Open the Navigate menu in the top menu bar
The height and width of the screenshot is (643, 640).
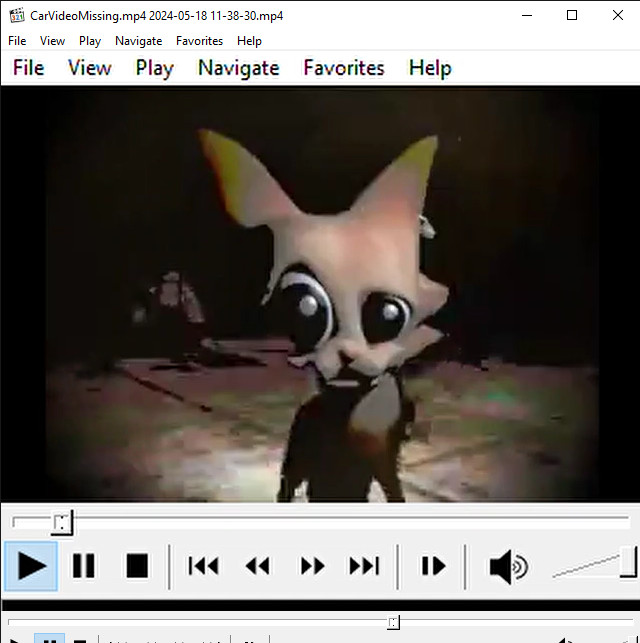[139, 41]
